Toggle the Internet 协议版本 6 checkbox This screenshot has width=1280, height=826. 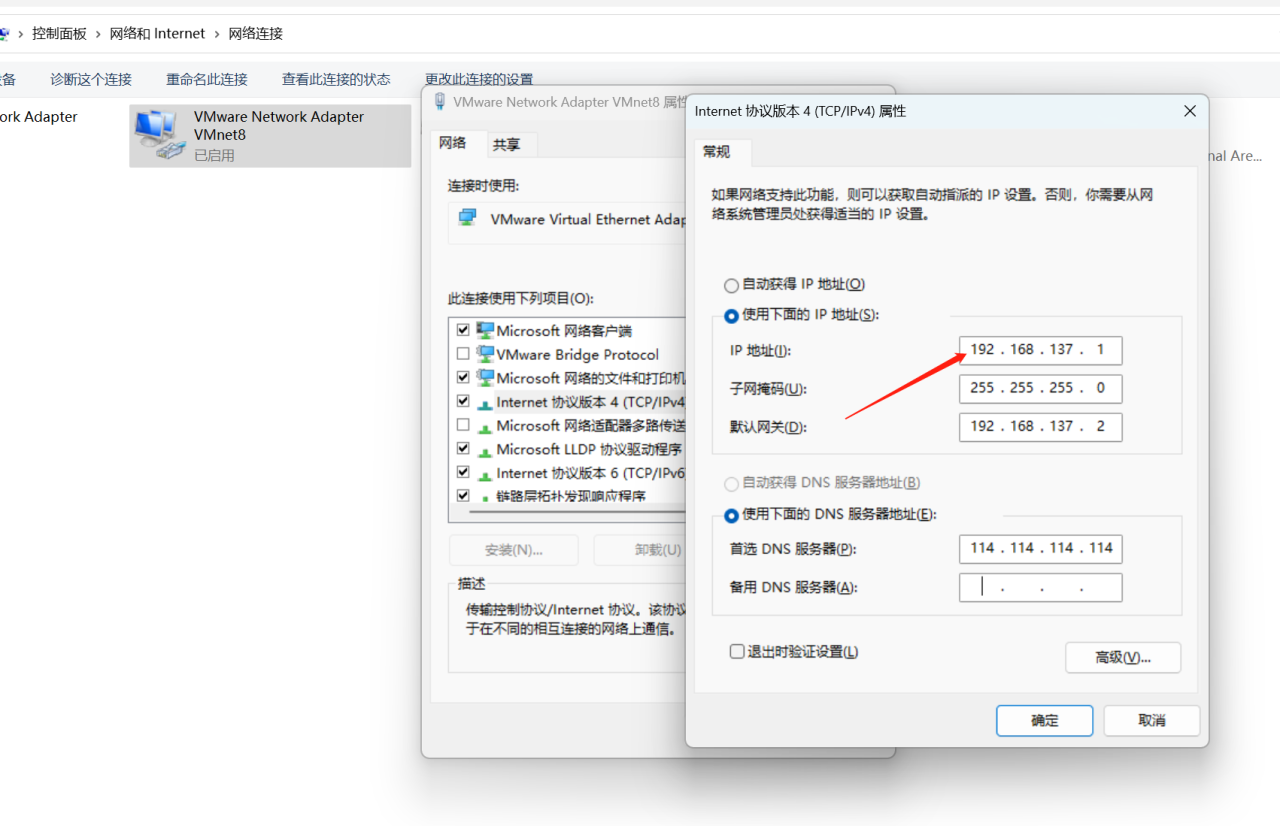(463, 472)
